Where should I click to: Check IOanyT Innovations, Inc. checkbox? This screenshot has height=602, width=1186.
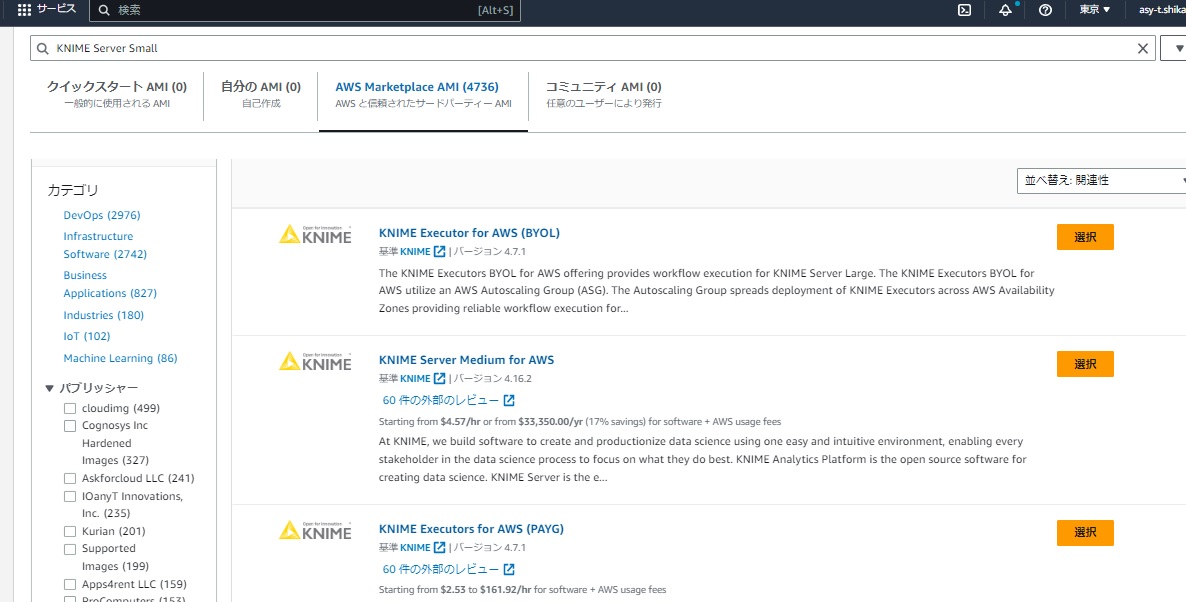click(x=70, y=497)
